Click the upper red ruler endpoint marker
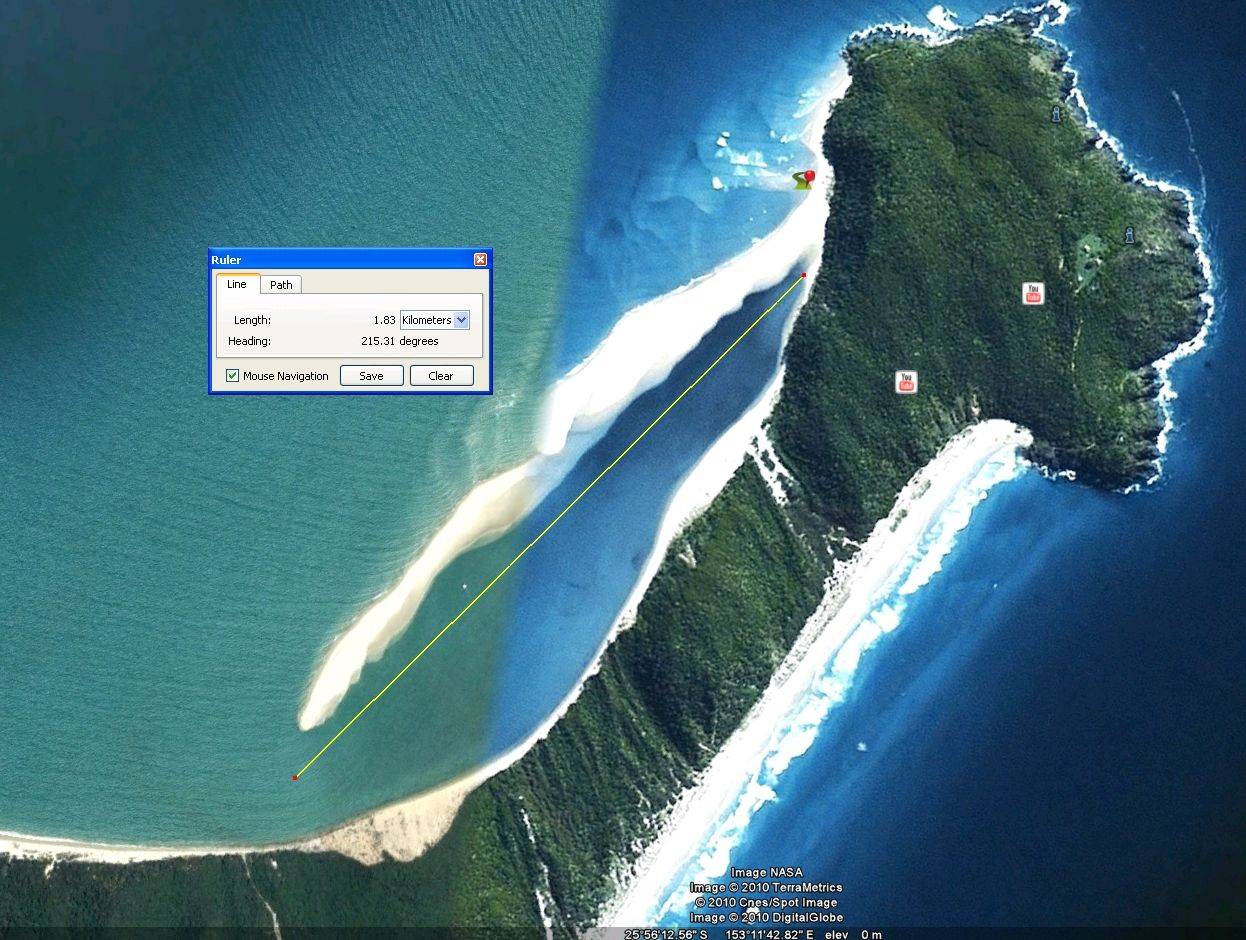Screen dimensions: 1246x940 click(803, 273)
